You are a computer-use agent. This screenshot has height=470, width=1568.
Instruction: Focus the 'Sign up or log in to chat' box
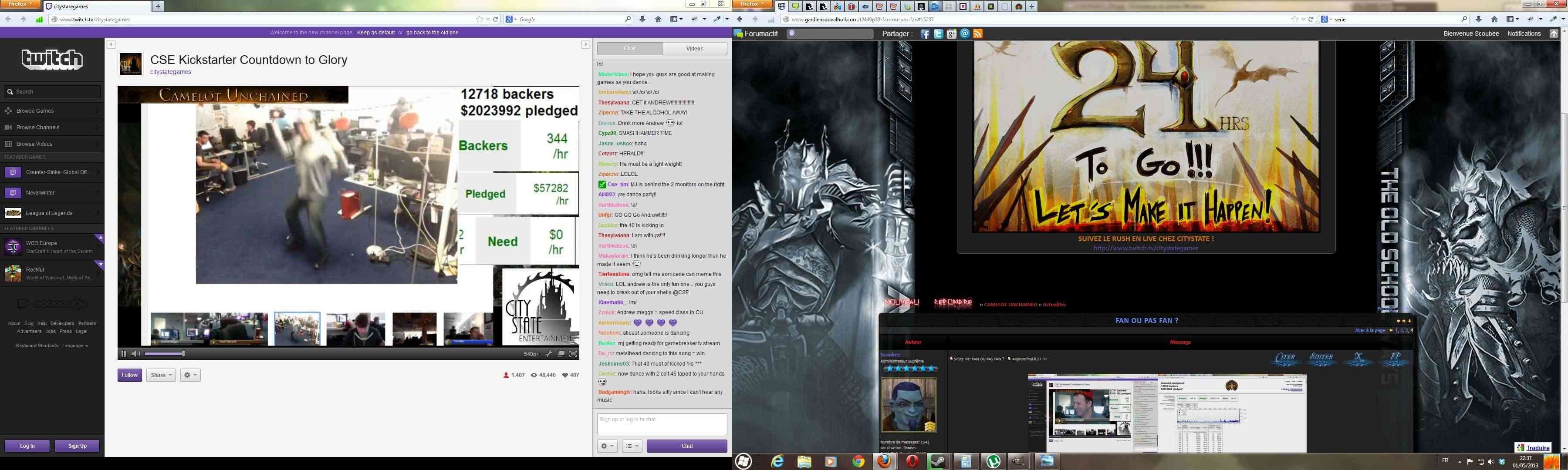tap(662, 424)
